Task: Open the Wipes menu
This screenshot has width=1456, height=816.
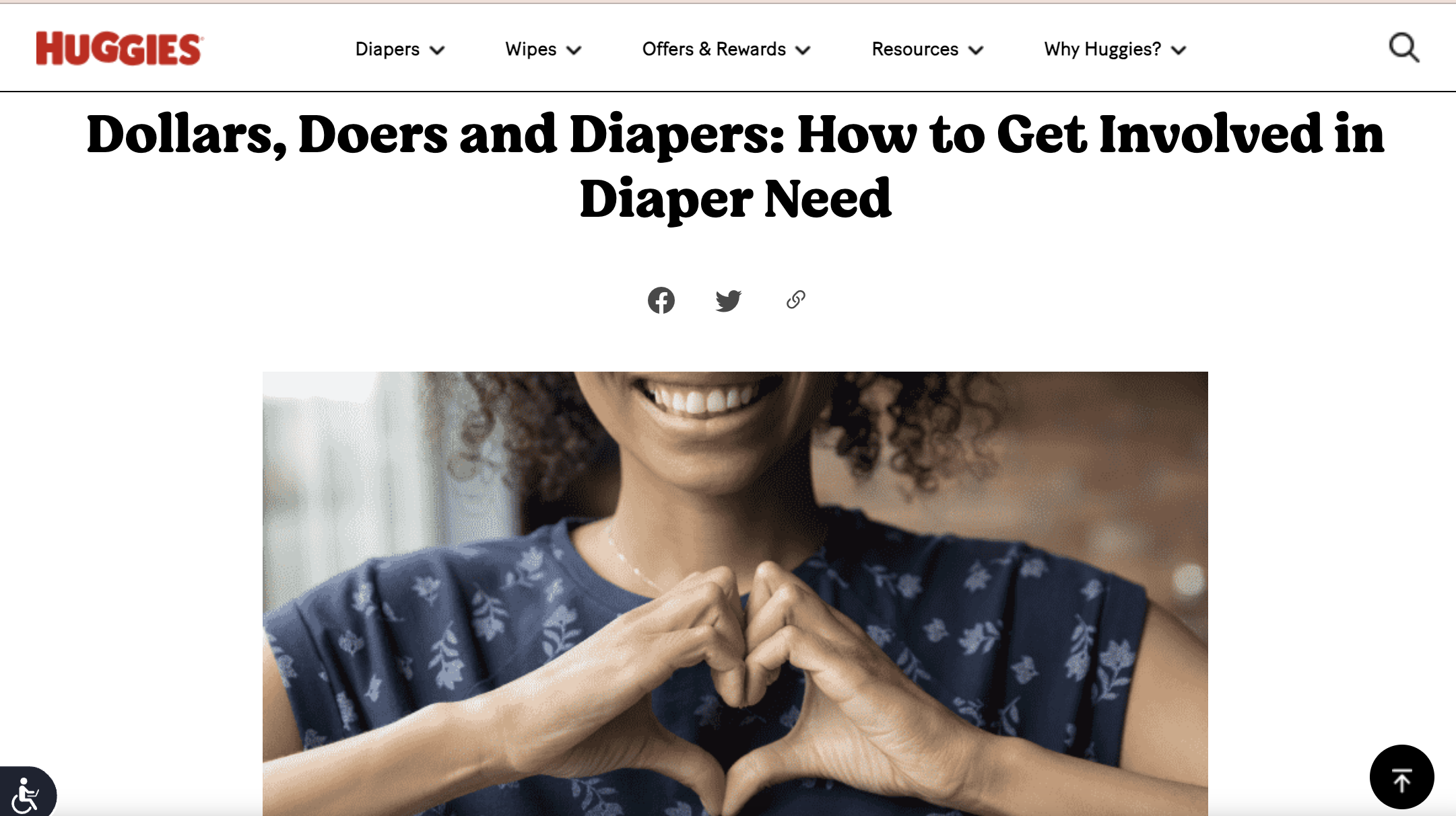Action: 531,49
